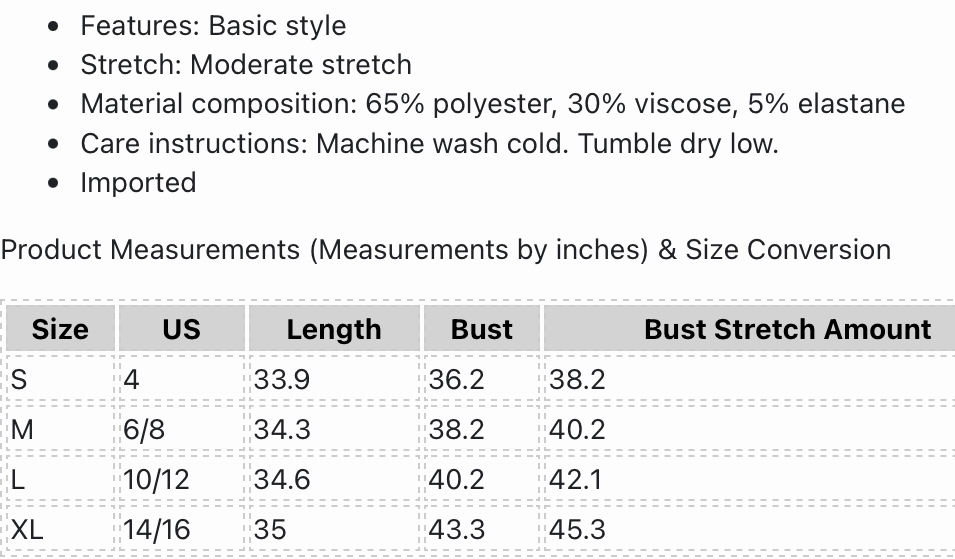Select the Material composition bullet line
This screenshot has height=559, width=955.
492,104
